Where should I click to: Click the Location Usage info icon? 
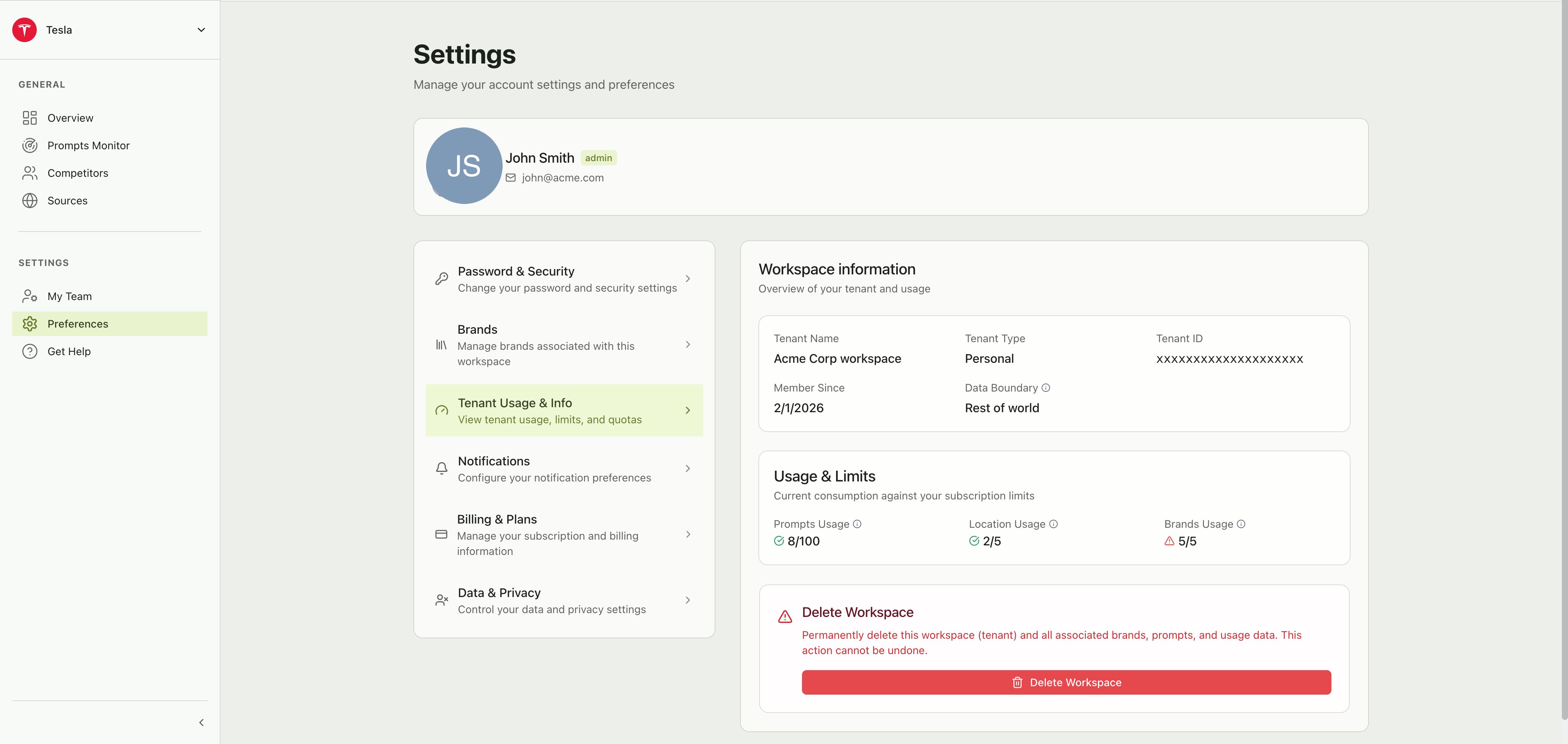pyautogui.click(x=1053, y=524)
